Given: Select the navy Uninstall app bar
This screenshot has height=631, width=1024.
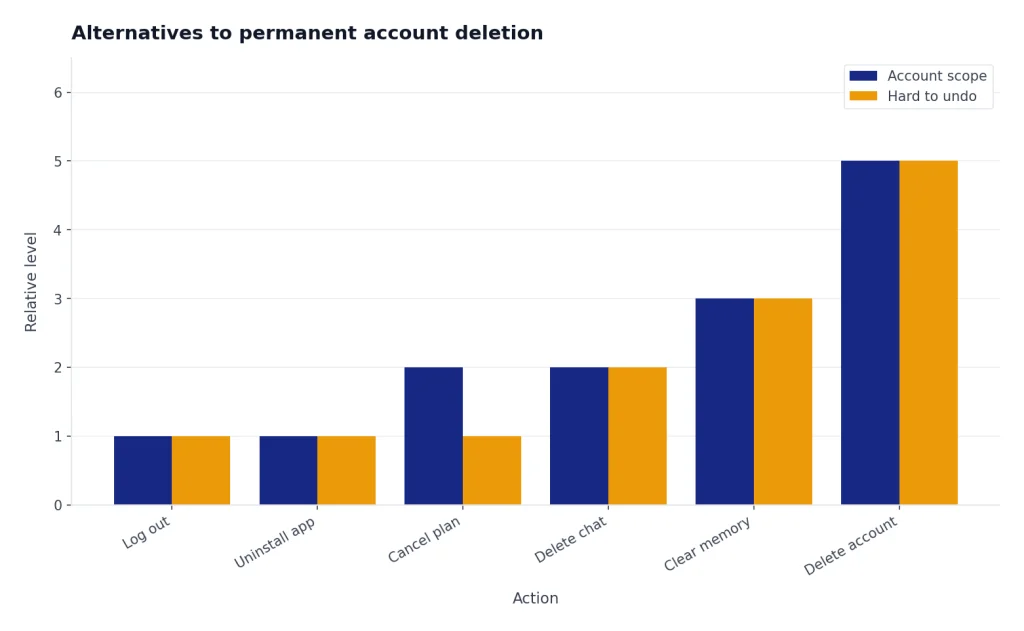Looking at the screenshot, I should pyautogui.click(x=289, y=470).
